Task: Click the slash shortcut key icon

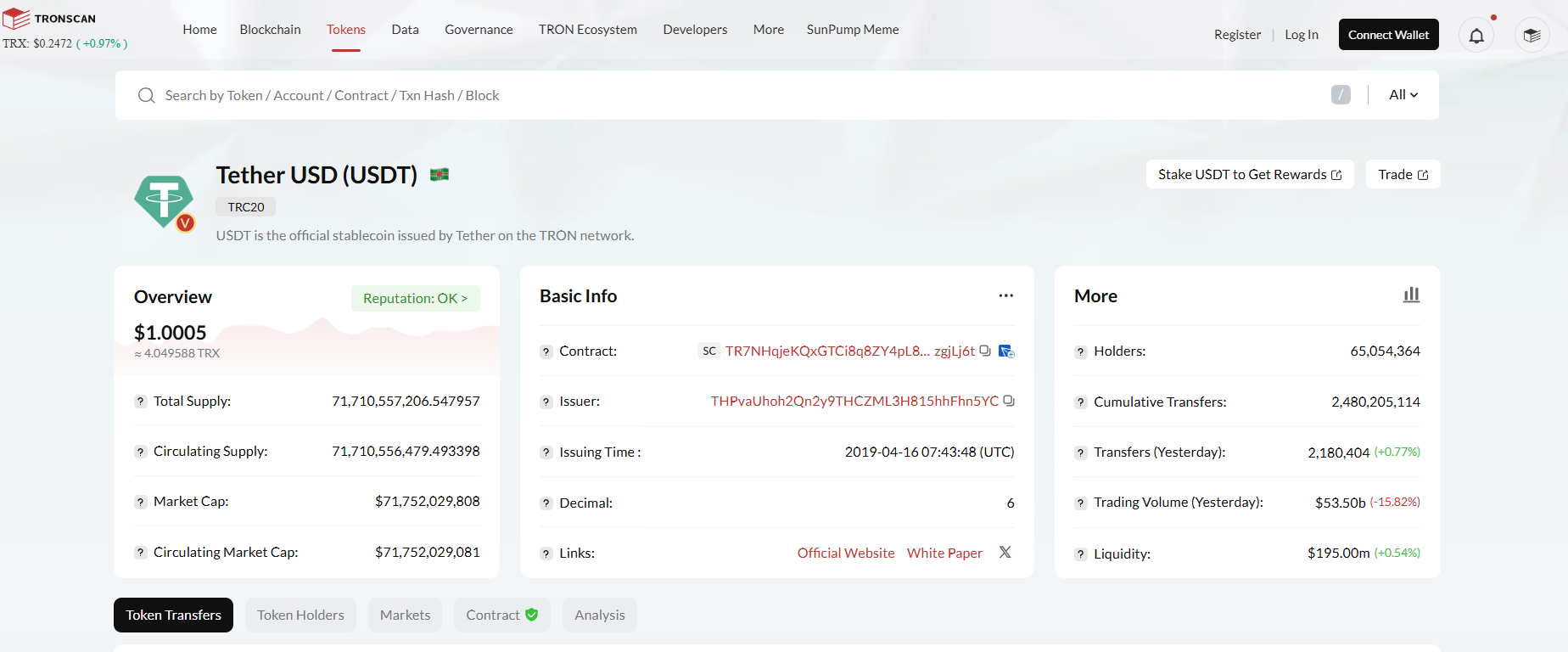Action: [x=1341, y=95]
